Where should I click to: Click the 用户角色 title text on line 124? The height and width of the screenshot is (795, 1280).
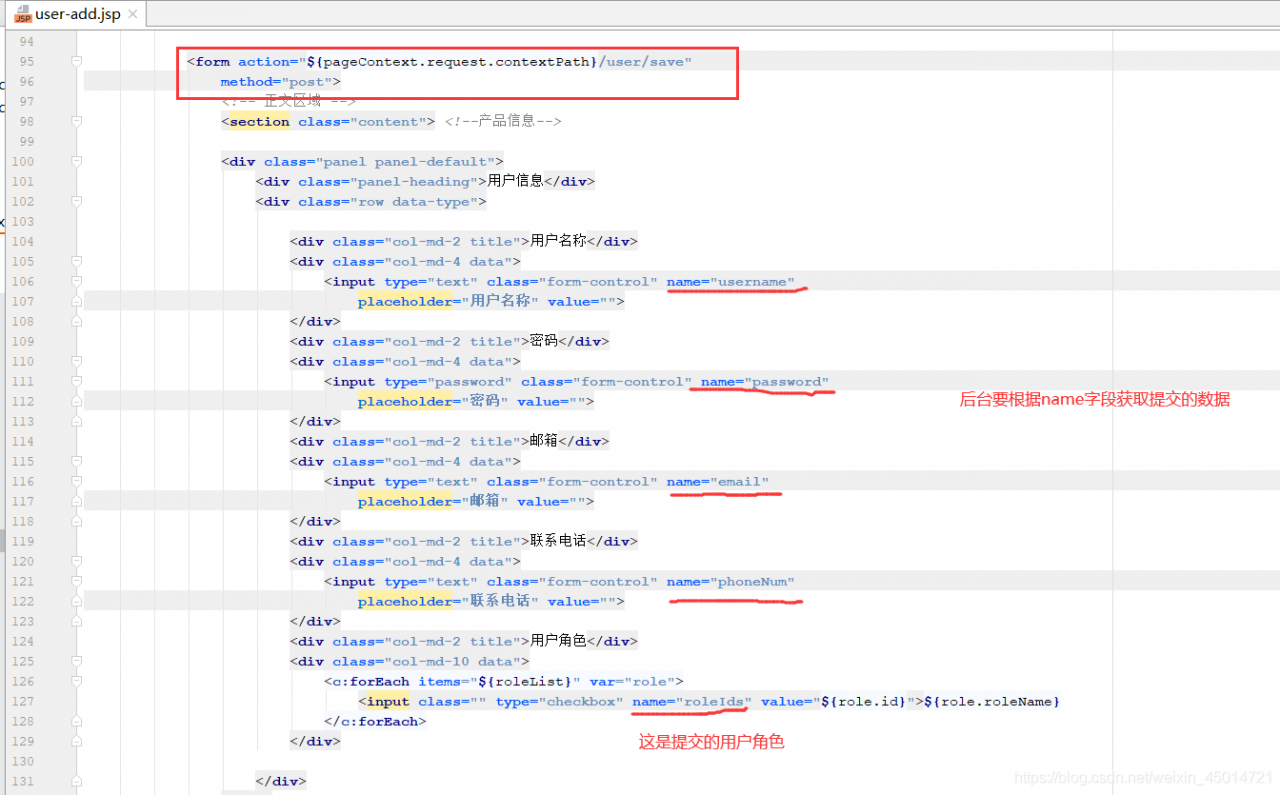(558, 641)
